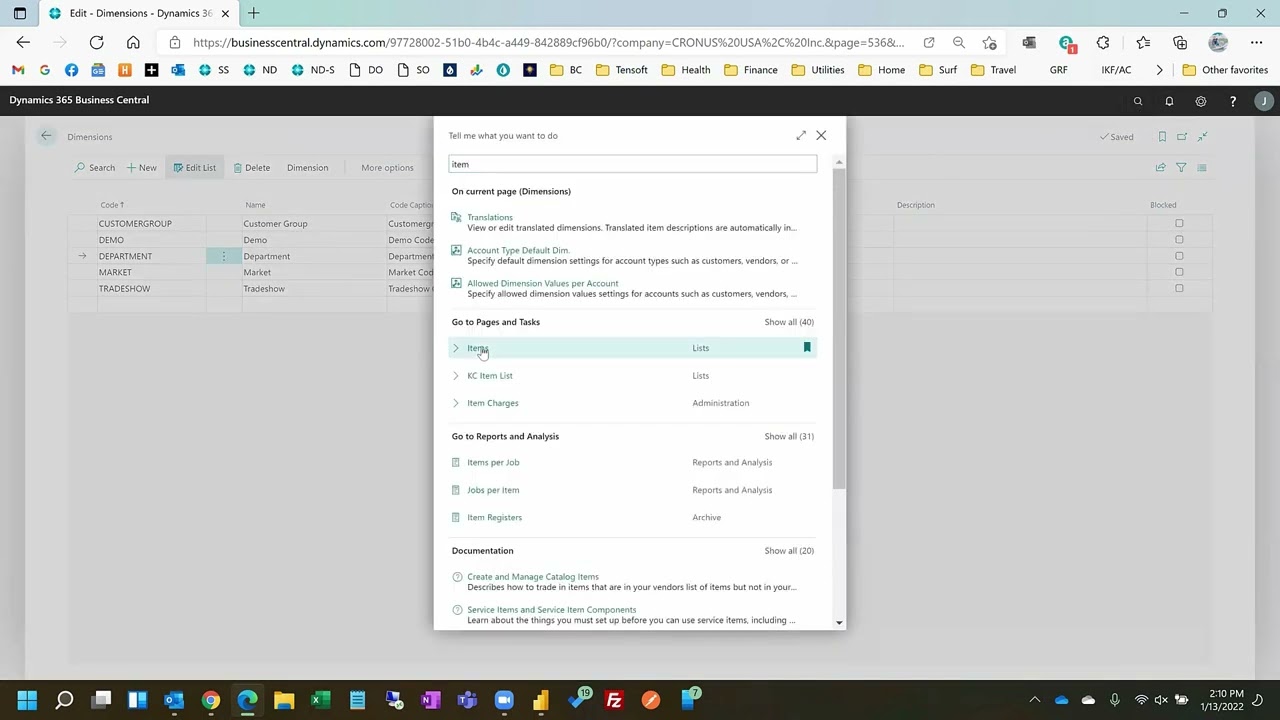Open Items per Job report
Screen dimensions: 1280x720
pos(493,463)
